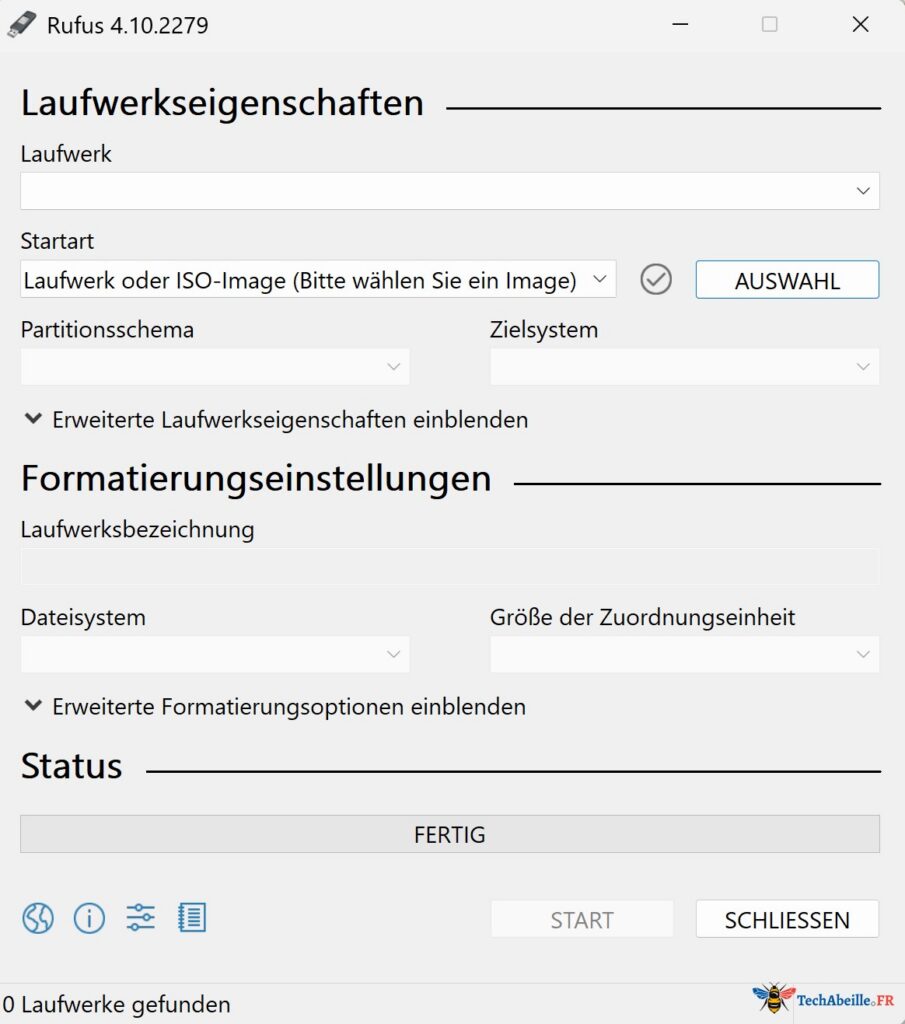
Task: Open the About Rufus info icon
Action: coord(89,918)
